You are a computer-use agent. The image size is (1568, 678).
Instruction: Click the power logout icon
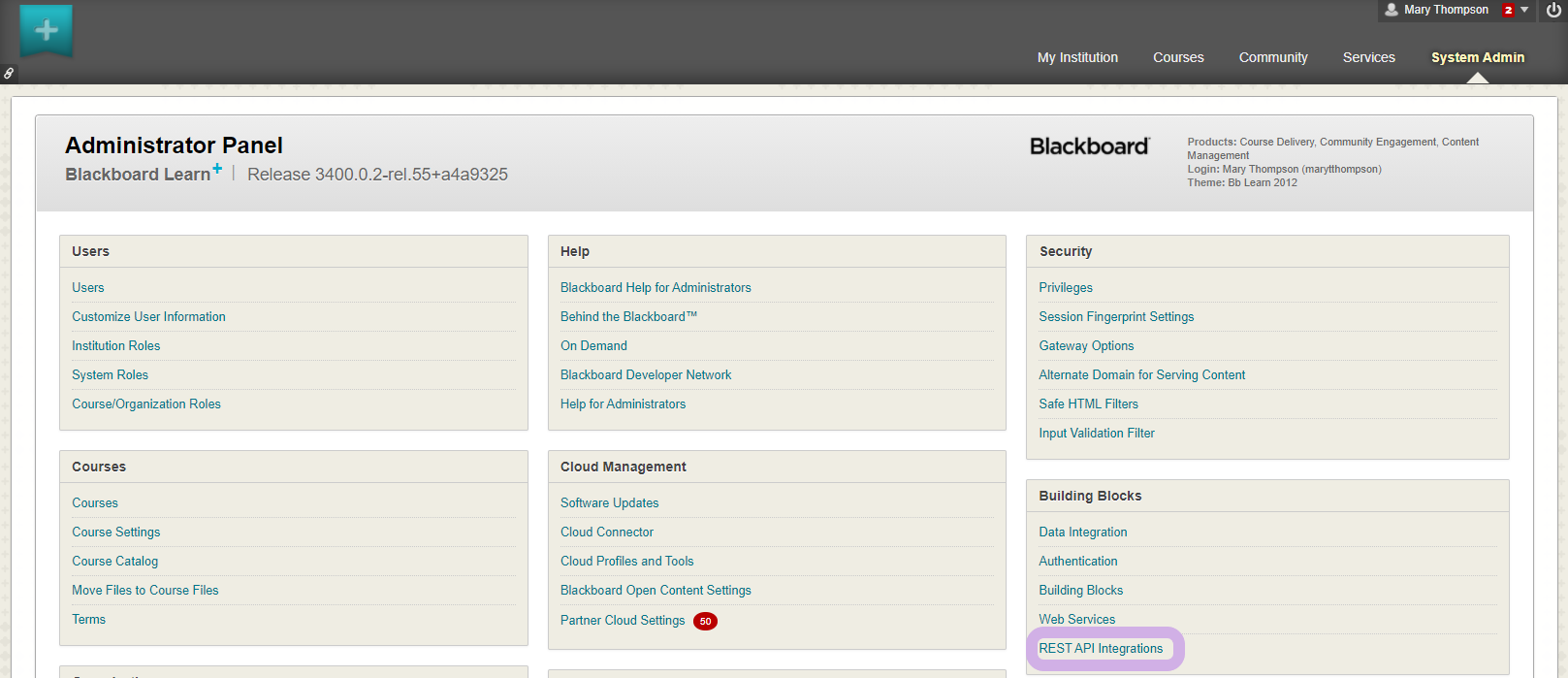[x=1553, y=10]
